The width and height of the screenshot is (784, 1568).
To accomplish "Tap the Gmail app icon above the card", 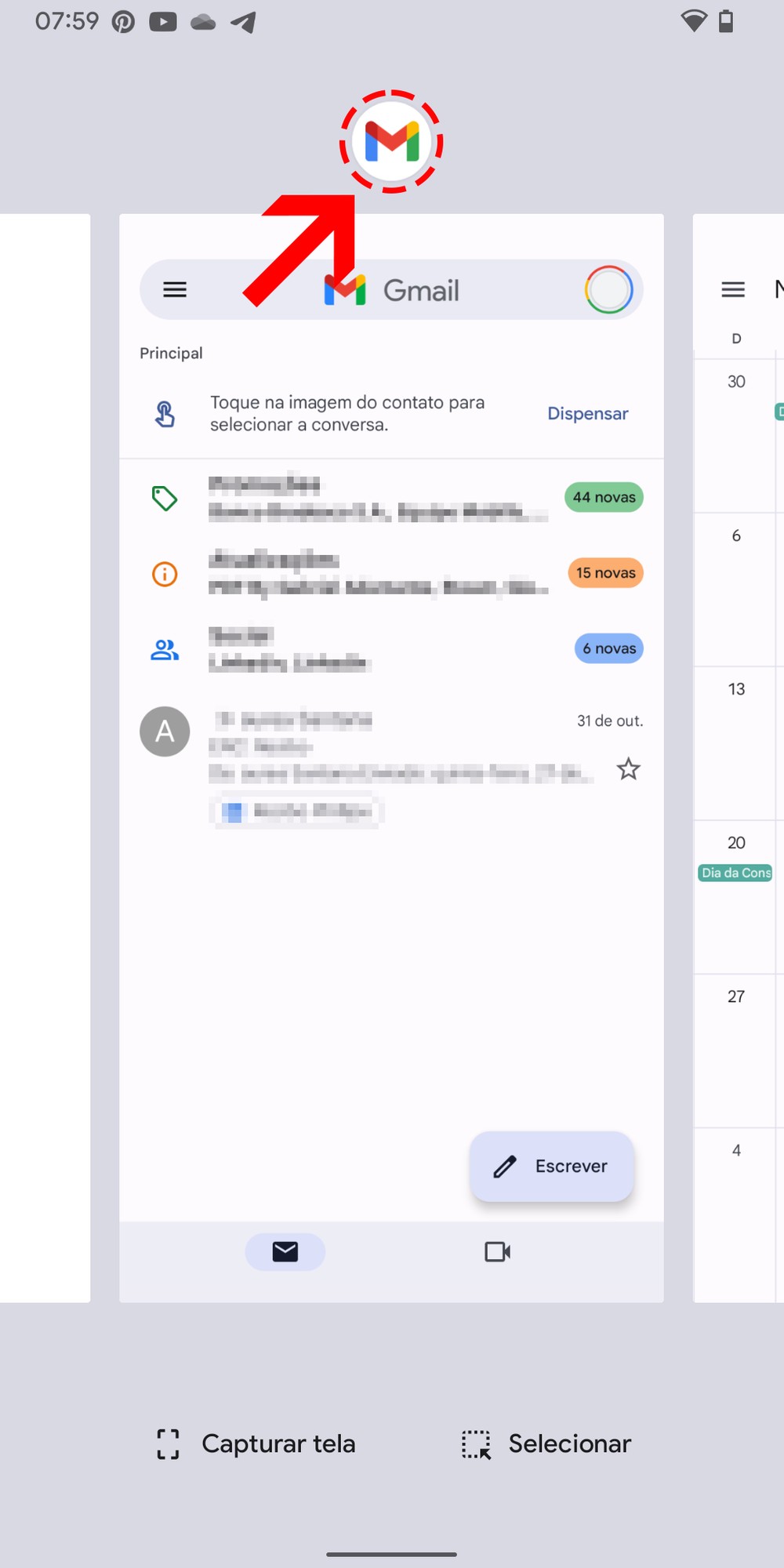I will point(391,142).
